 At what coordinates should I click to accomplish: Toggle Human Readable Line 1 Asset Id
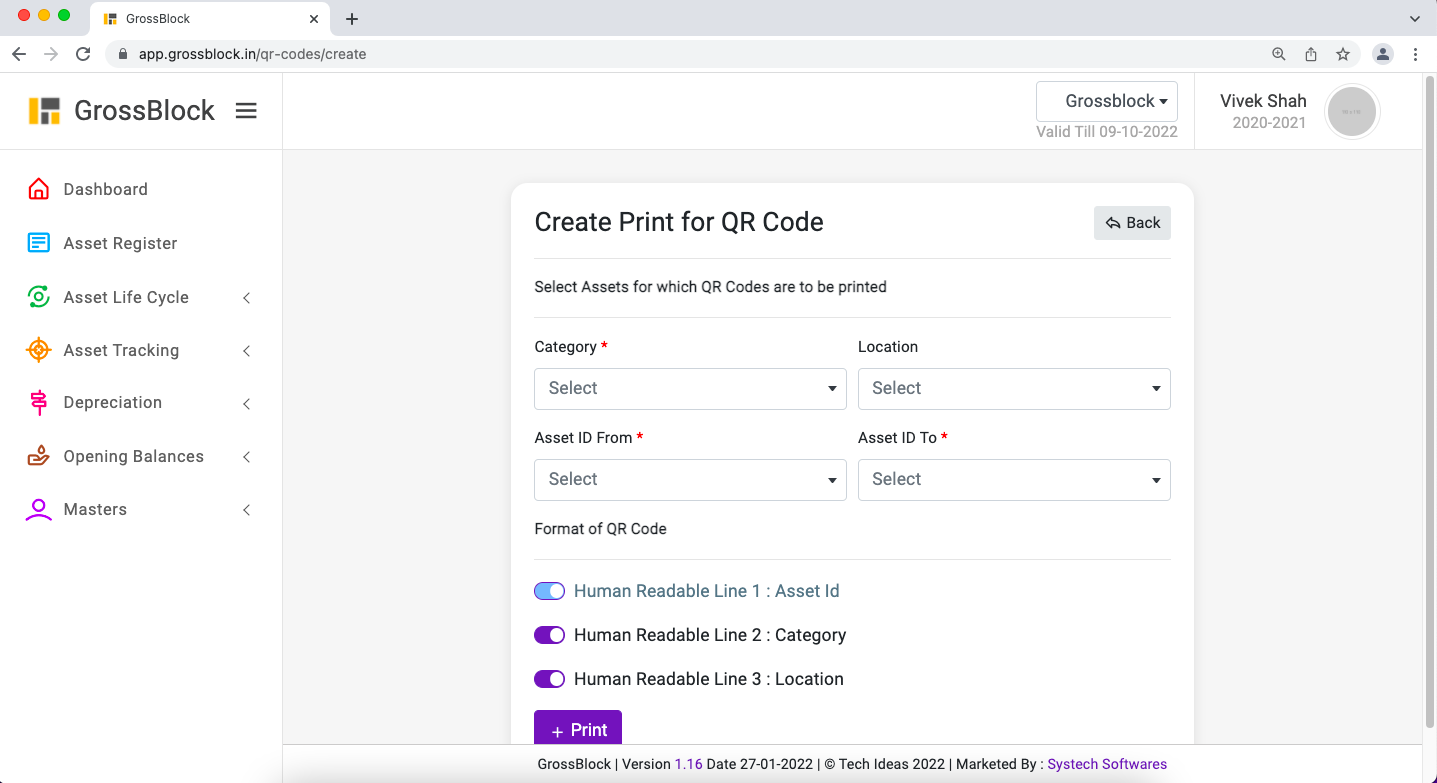[549, 591]
